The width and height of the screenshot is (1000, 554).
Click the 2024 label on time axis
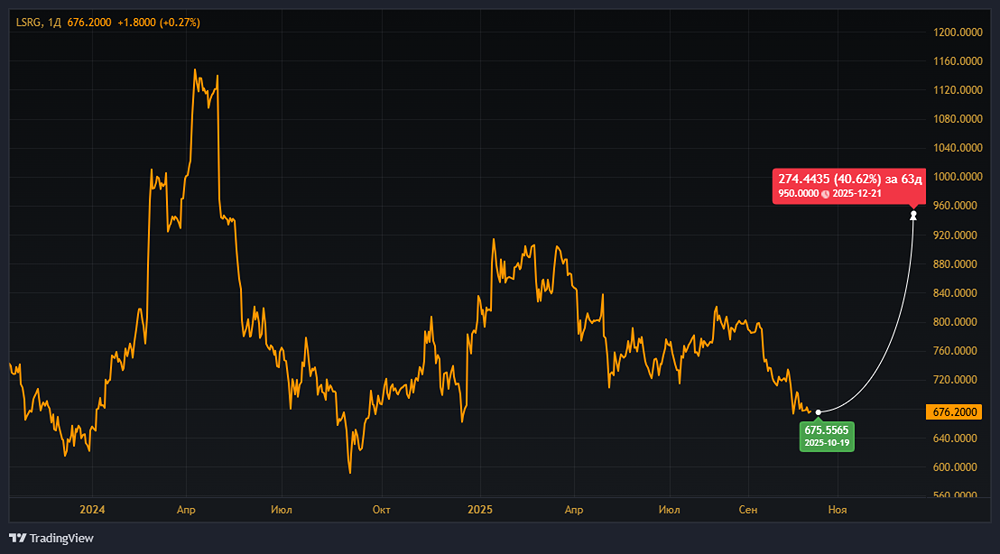pyautogui.click(x=92, y=510)
